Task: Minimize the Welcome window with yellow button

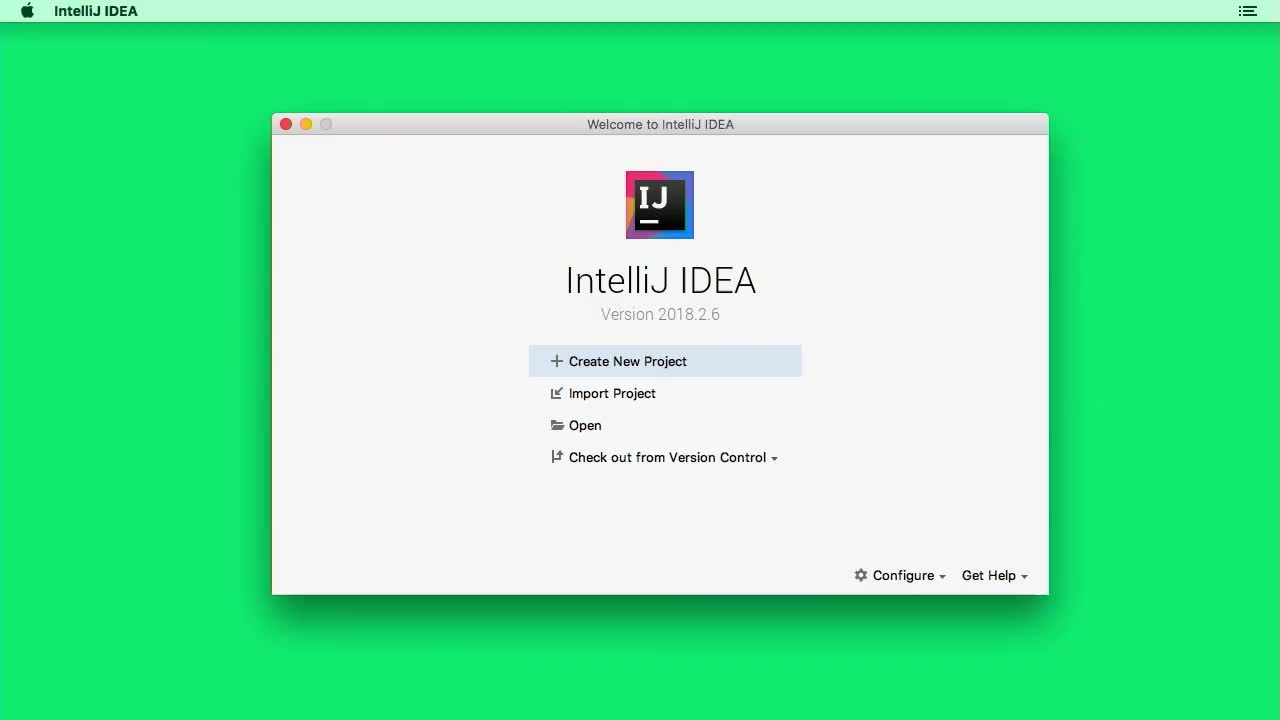Action: pyautogui.click(x=306, y=124)
